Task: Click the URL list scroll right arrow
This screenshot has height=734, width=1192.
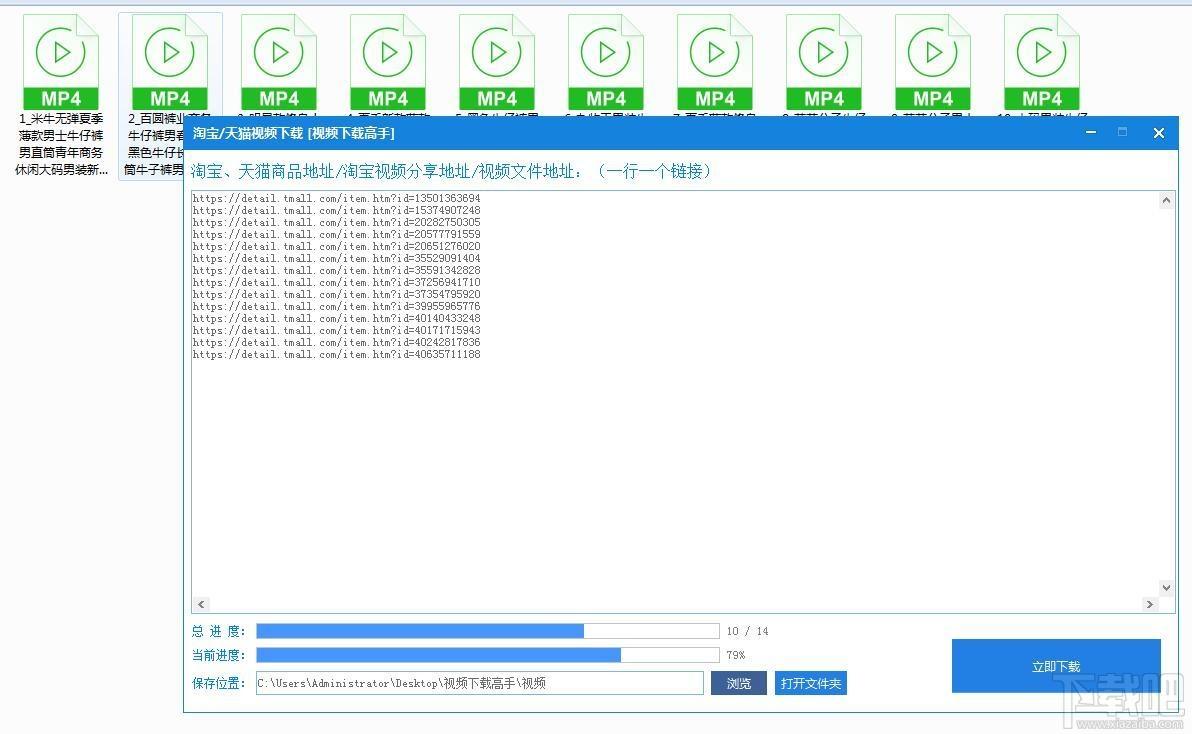Action: point(1149,605)
